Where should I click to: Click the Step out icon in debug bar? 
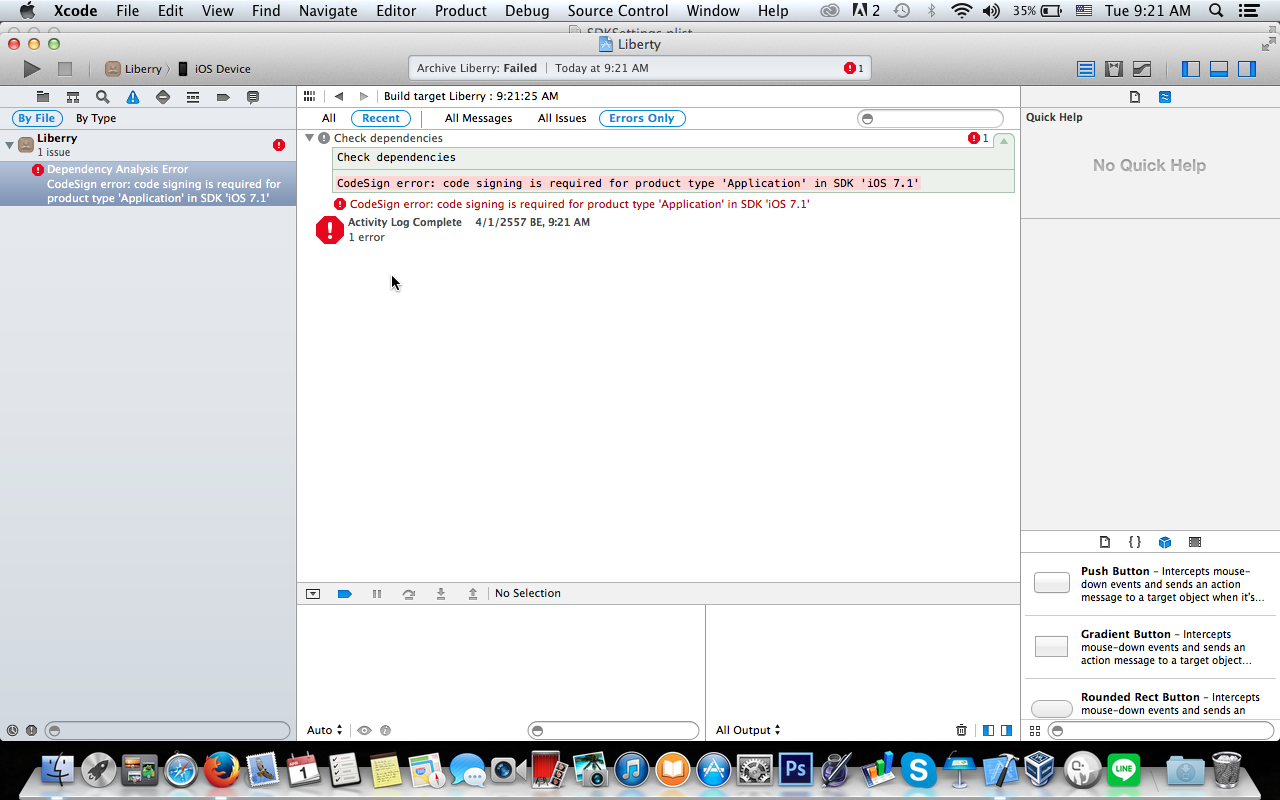473,594
